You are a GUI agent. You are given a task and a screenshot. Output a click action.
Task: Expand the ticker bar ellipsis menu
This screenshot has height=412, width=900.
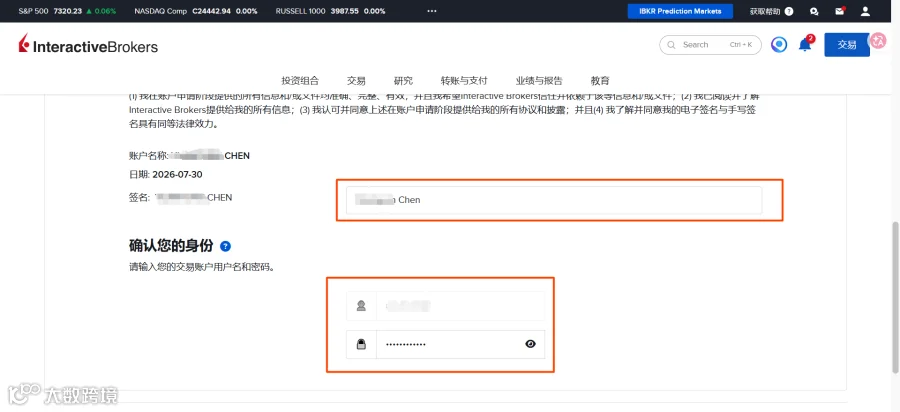tap(432, 11)
